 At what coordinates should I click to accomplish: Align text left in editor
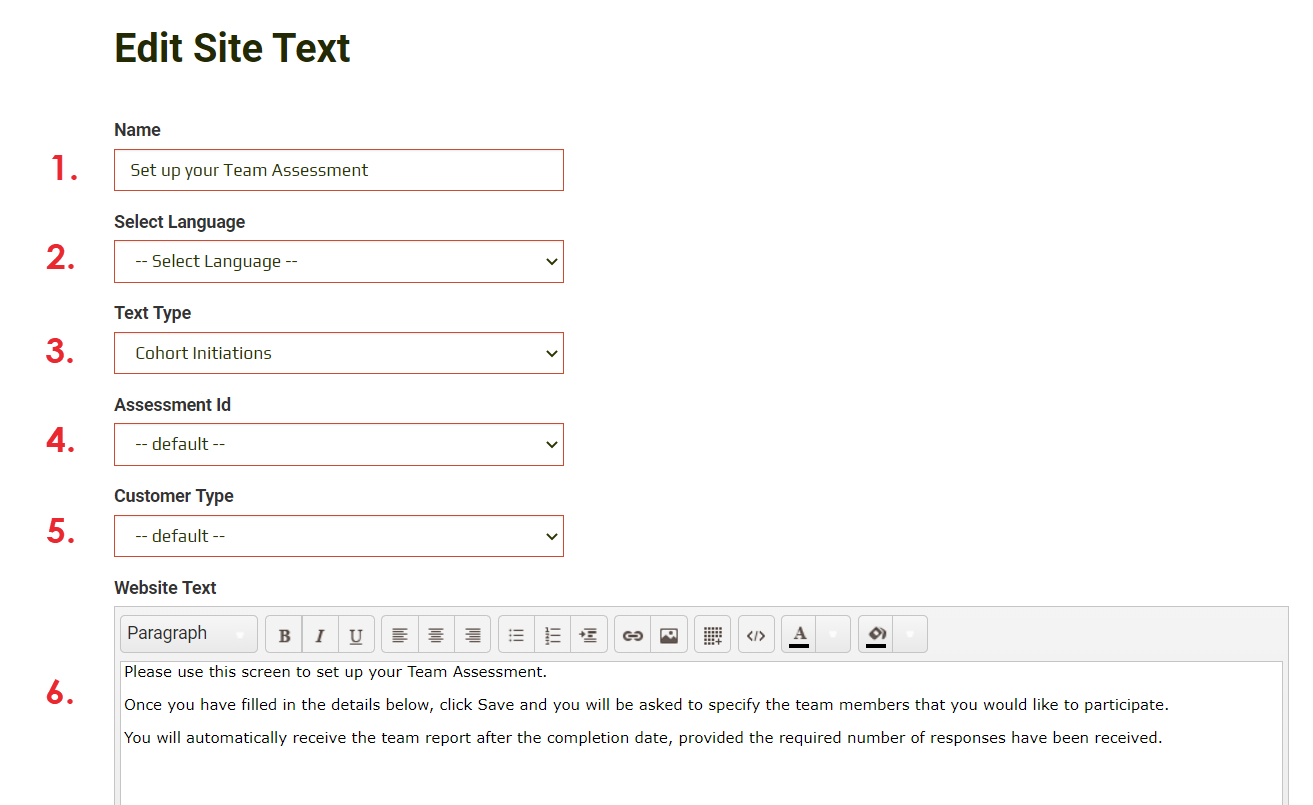click(x=400, y=635)
